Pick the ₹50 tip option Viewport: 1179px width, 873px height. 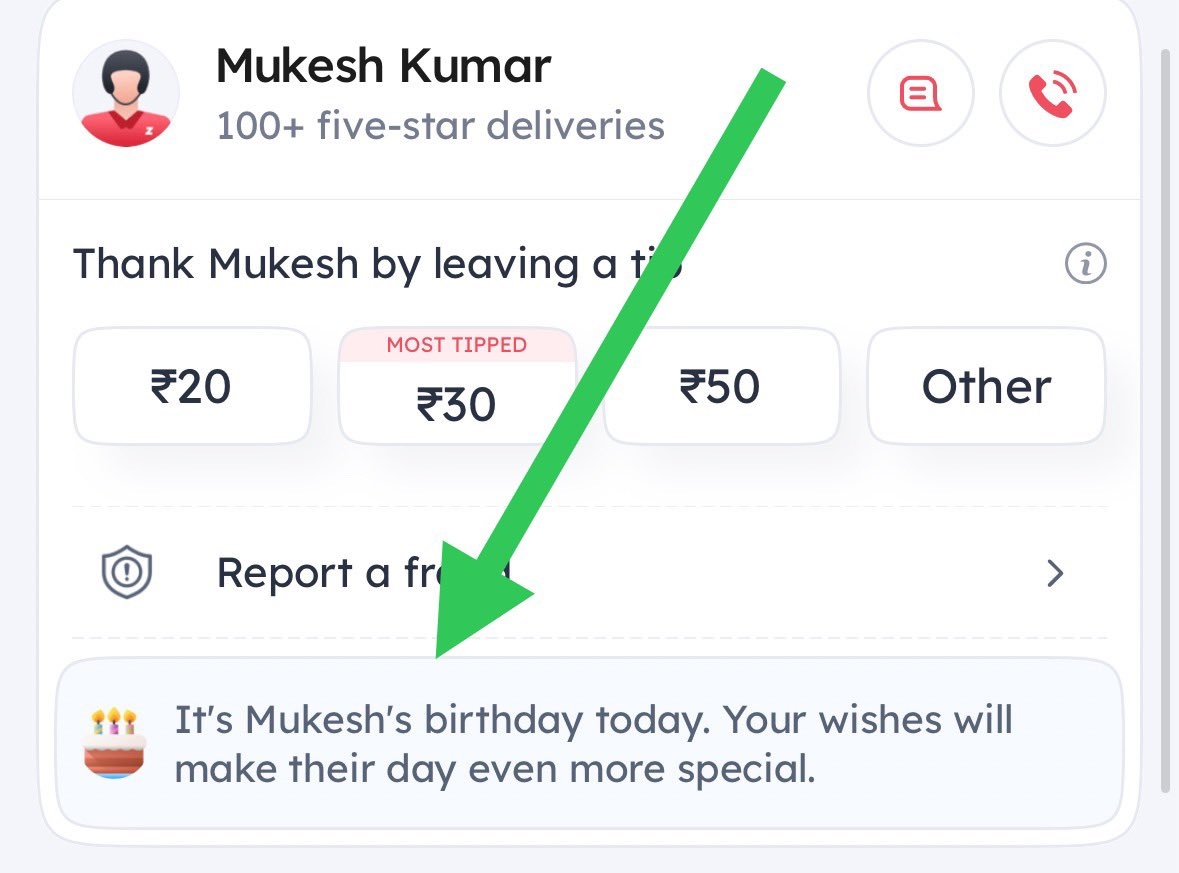720,387
